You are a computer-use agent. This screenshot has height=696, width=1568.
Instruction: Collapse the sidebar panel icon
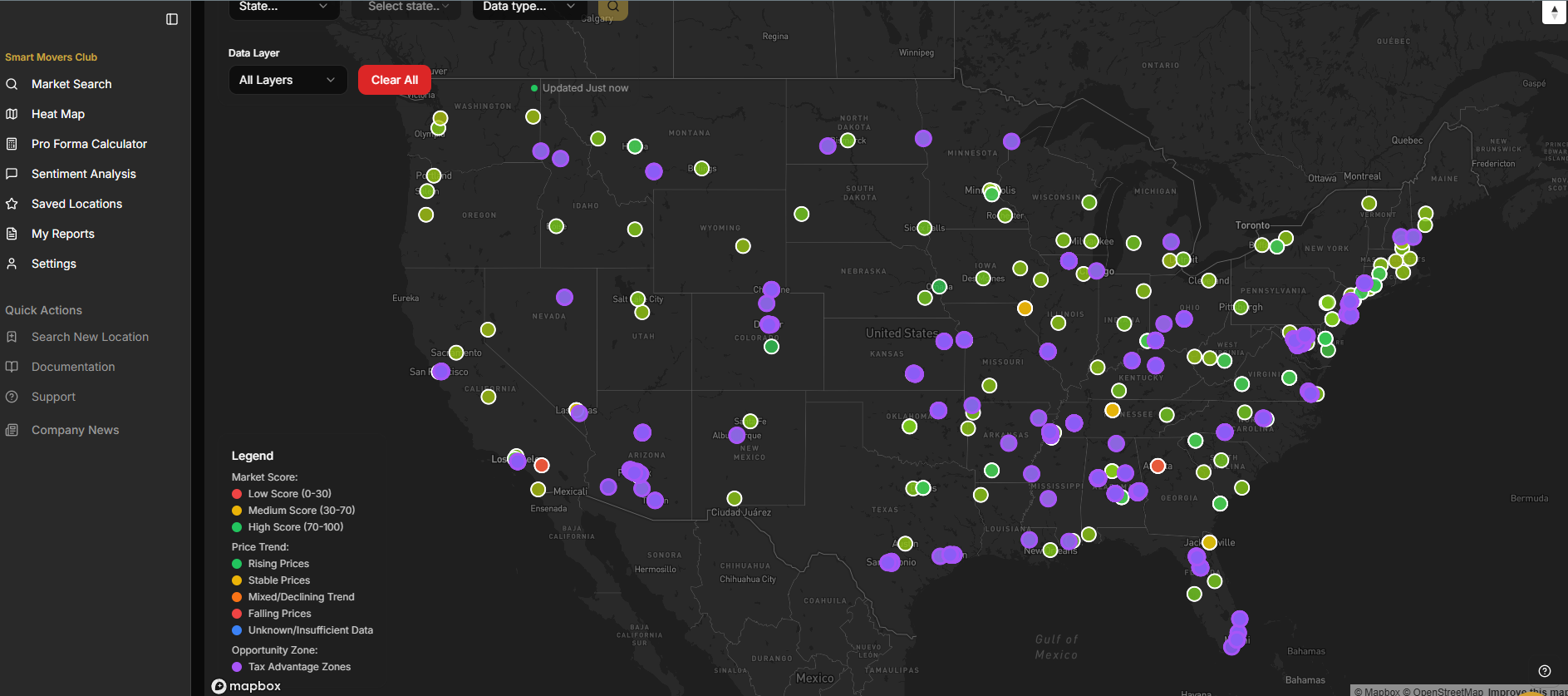172,19
